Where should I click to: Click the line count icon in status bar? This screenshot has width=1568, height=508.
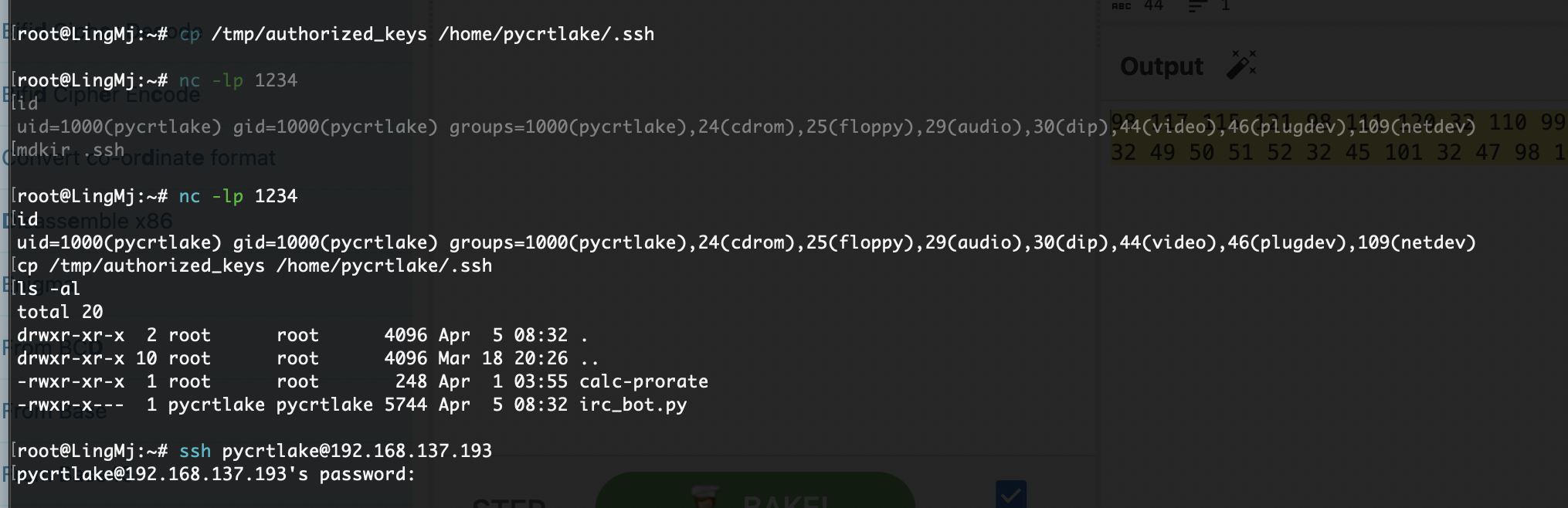point(1197,6)
